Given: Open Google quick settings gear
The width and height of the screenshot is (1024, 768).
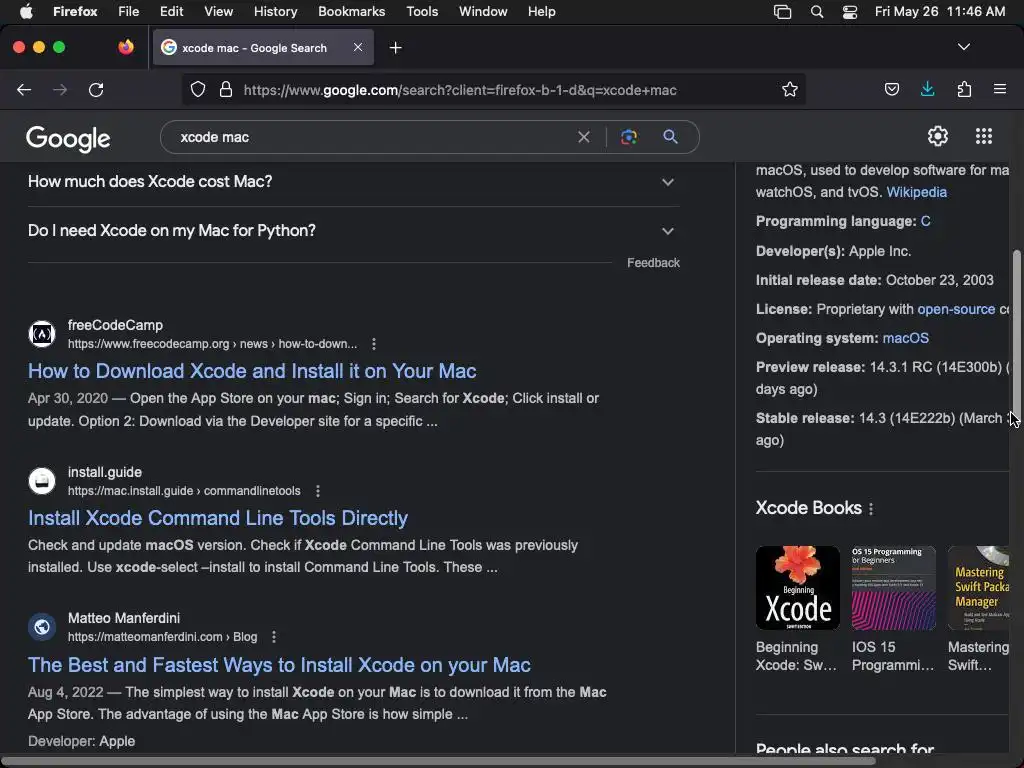Looking at the screenshot, I should coord(938,136).
